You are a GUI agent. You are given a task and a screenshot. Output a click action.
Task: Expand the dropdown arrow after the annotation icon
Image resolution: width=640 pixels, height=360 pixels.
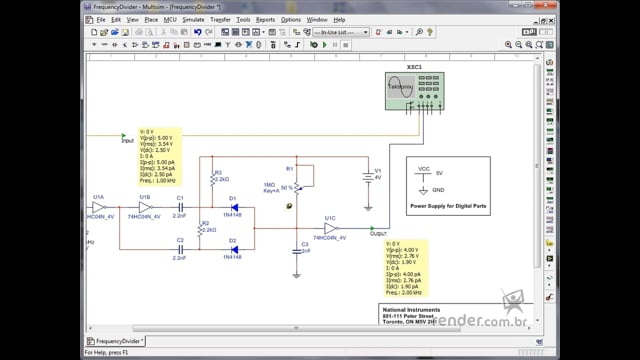407,32
